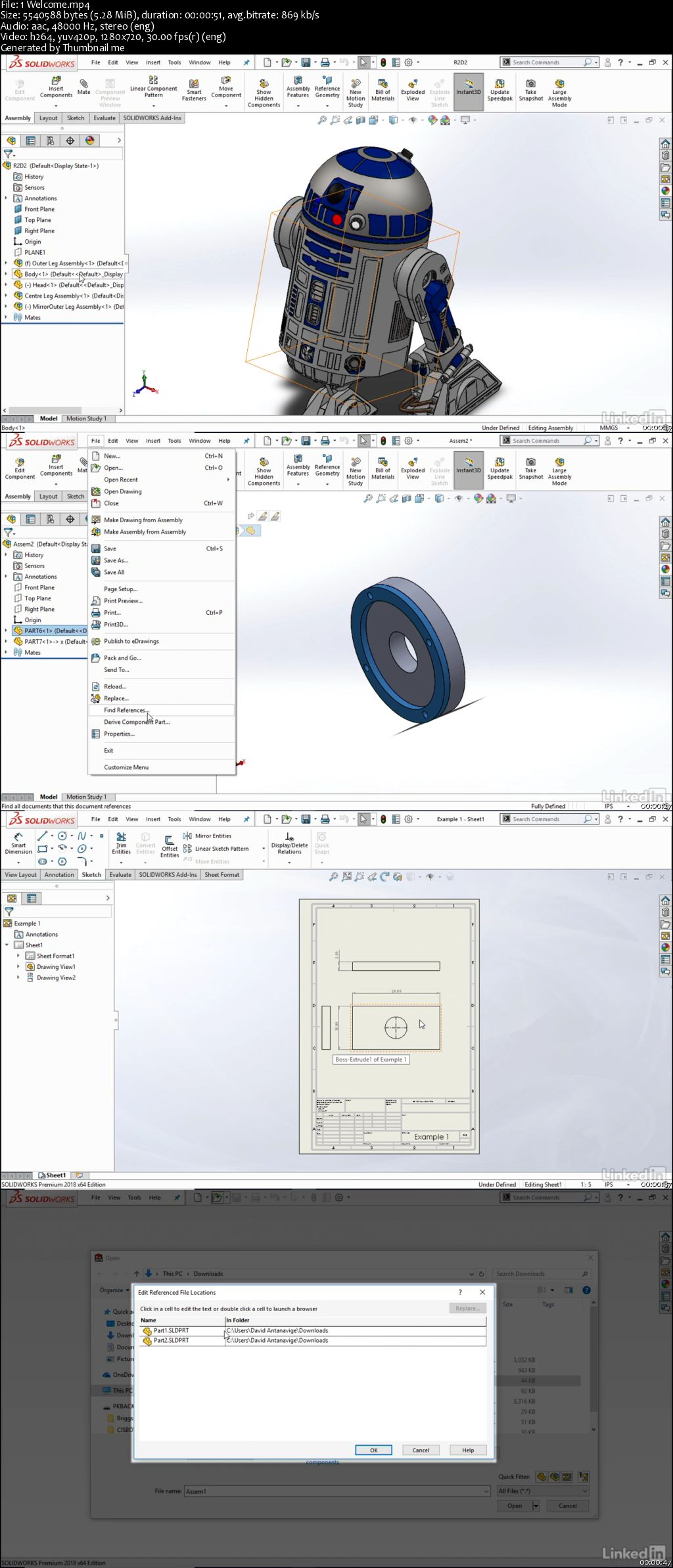
Task: Click the Open button in Open dialog
Action: pos(515,1506)
